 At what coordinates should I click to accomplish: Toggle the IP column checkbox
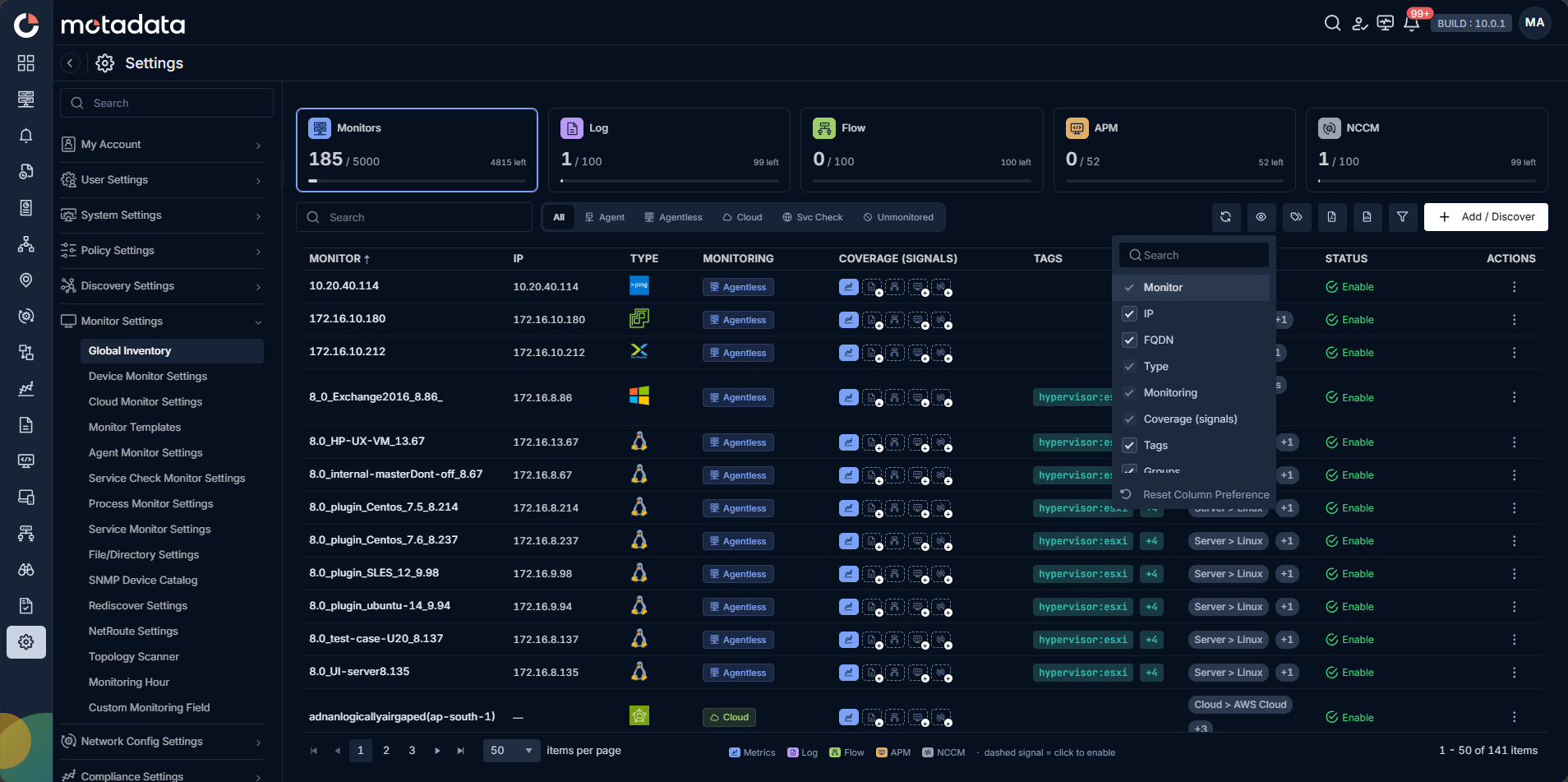coord(1129,314)
